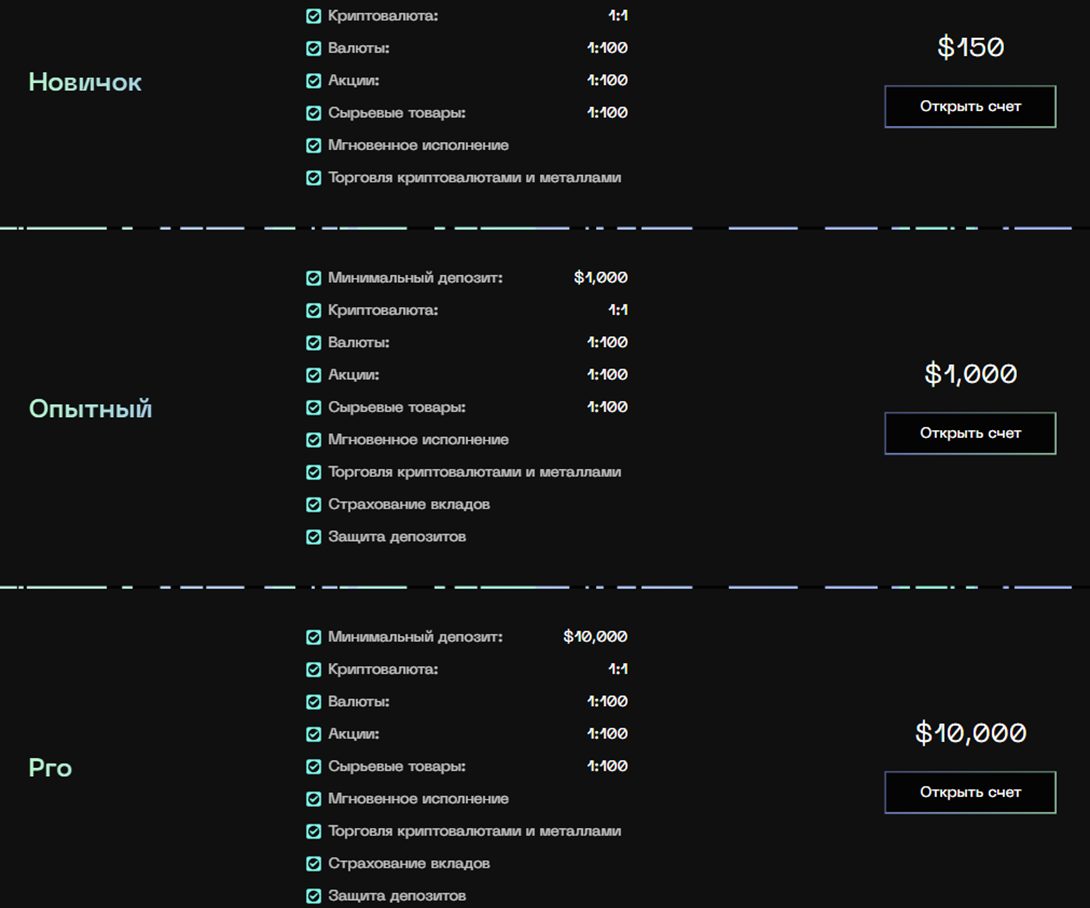Click checkmark icon beside Опытный Сырьевые товары

pyautogui.click(x=314, y=407)
